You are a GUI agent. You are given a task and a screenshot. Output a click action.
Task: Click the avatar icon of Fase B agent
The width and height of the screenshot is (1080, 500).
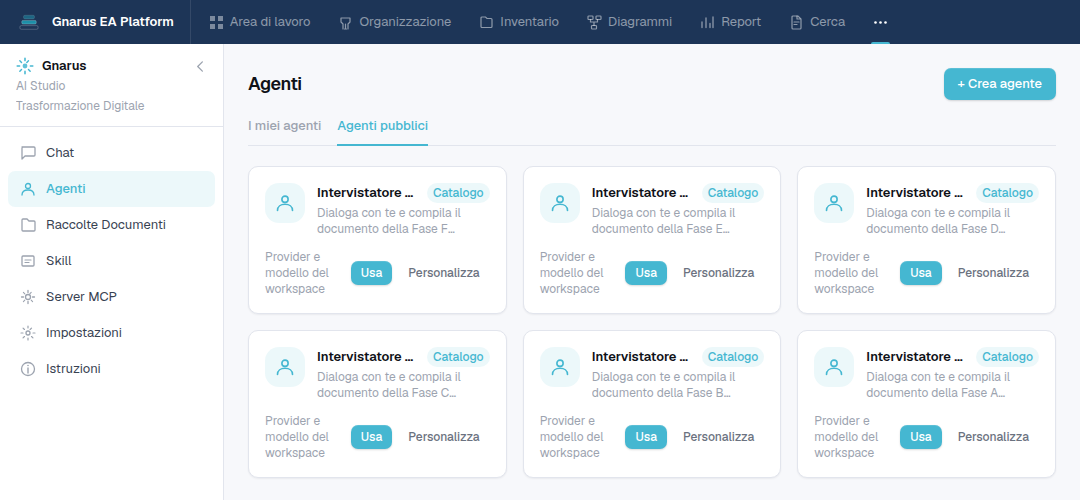point(560,367)
